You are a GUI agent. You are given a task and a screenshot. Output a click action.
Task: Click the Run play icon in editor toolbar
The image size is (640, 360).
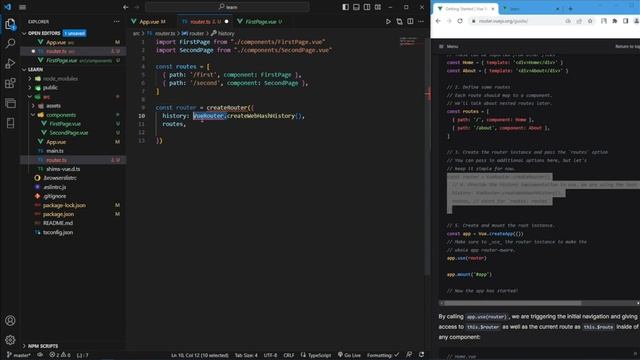[x=388, y=21]
